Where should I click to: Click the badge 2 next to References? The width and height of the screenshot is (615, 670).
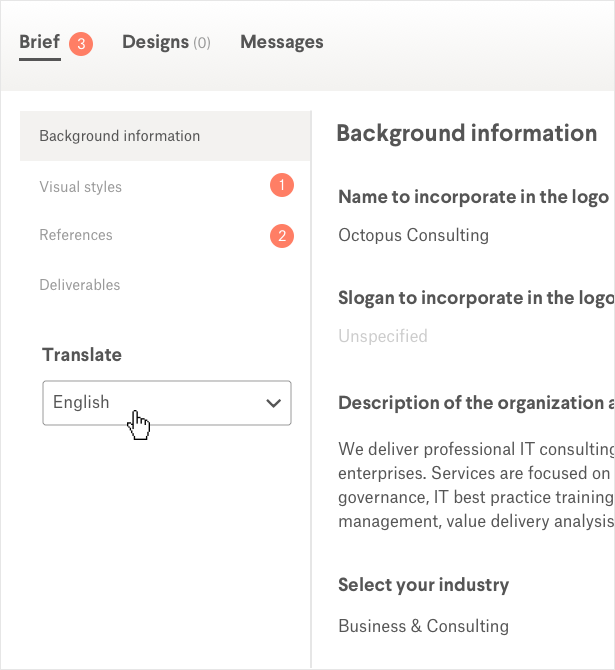(x=282, y=236)
